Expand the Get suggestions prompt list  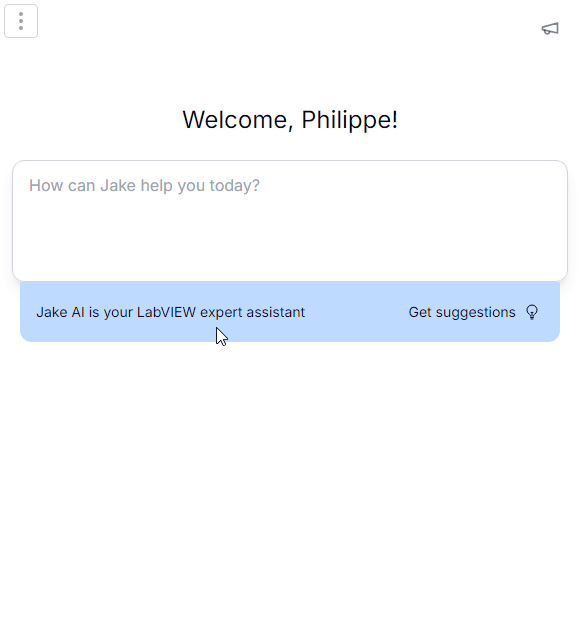(x=473, y=312)
